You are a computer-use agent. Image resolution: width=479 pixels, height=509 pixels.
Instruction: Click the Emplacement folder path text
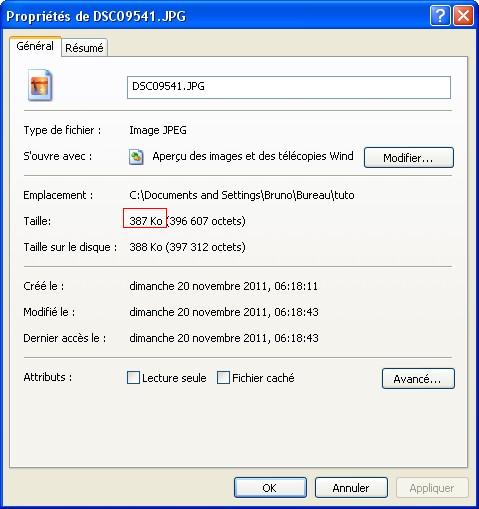pyautogui.click(x=242, y=195)
